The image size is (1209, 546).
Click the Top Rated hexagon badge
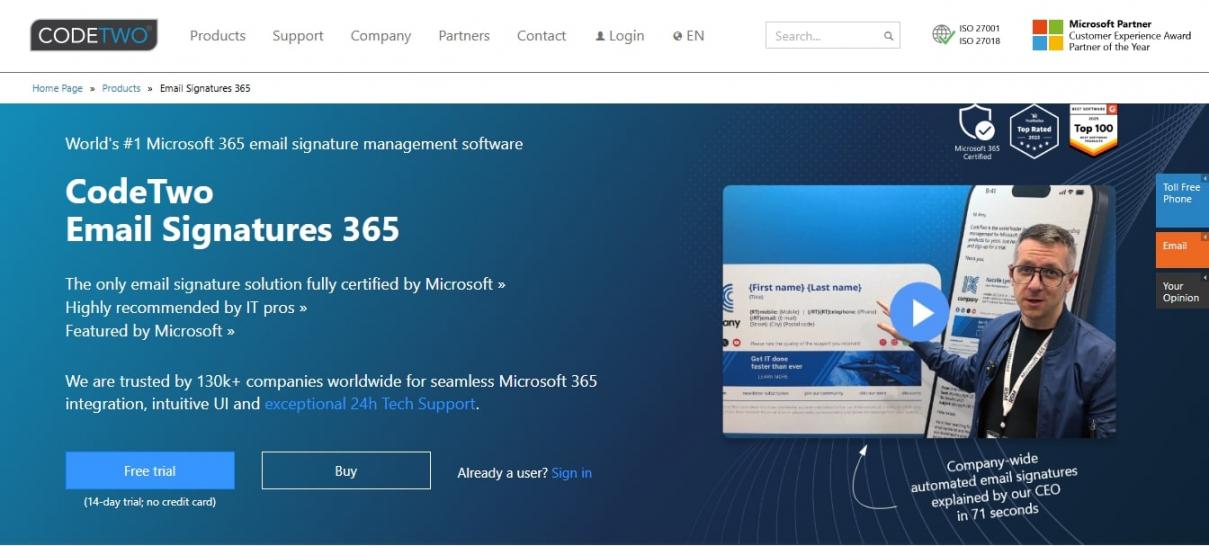(x=1033, y=131)
